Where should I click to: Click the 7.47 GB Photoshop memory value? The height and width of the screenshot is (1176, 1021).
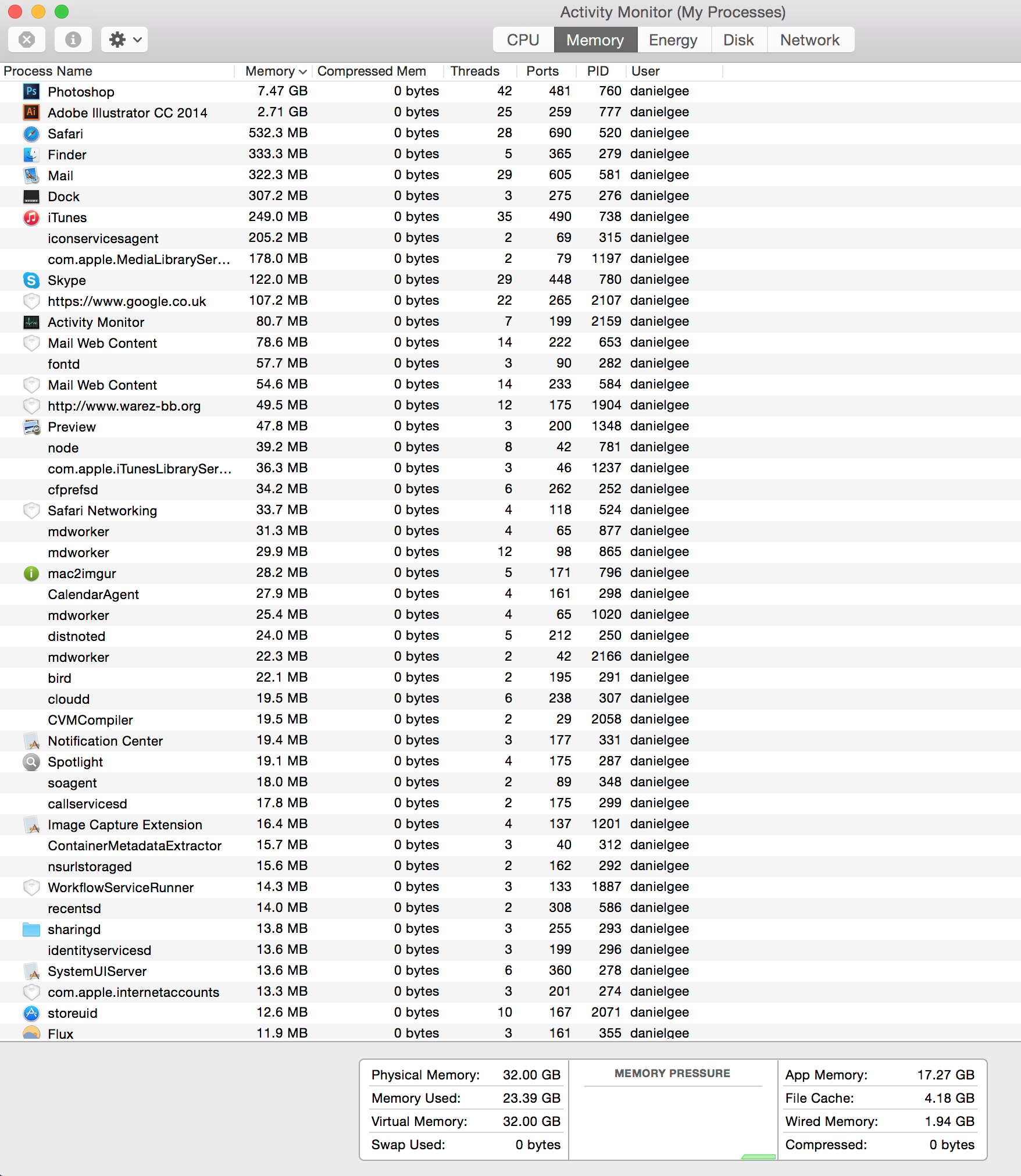(283, 91)
